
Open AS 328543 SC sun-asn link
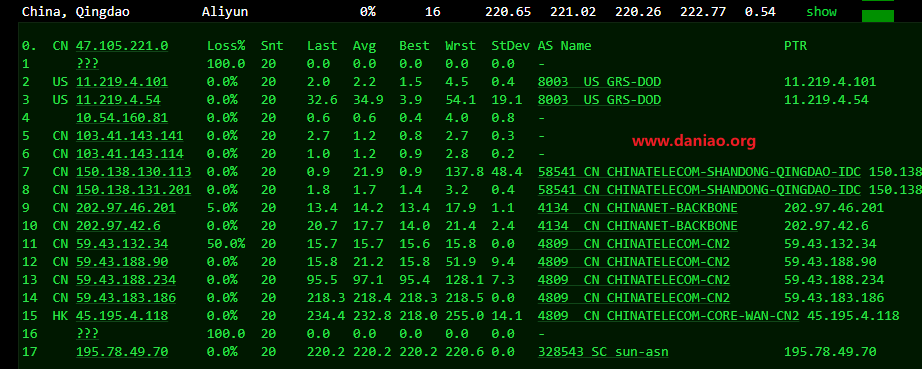(x=603, y=352)
